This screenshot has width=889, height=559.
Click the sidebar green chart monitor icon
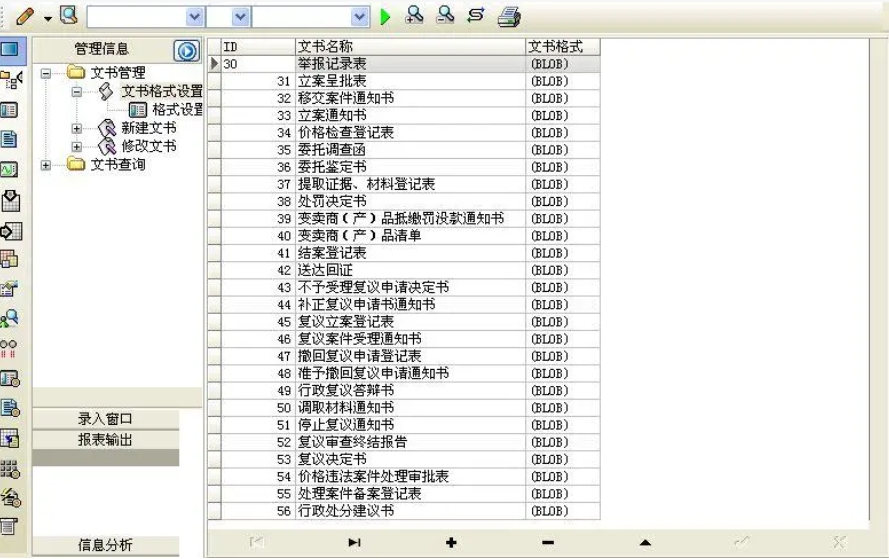pos(9,169)
